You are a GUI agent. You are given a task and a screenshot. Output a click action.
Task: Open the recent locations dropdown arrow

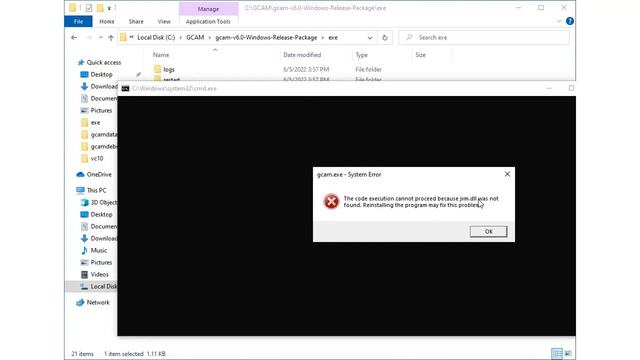click(100, 38)
